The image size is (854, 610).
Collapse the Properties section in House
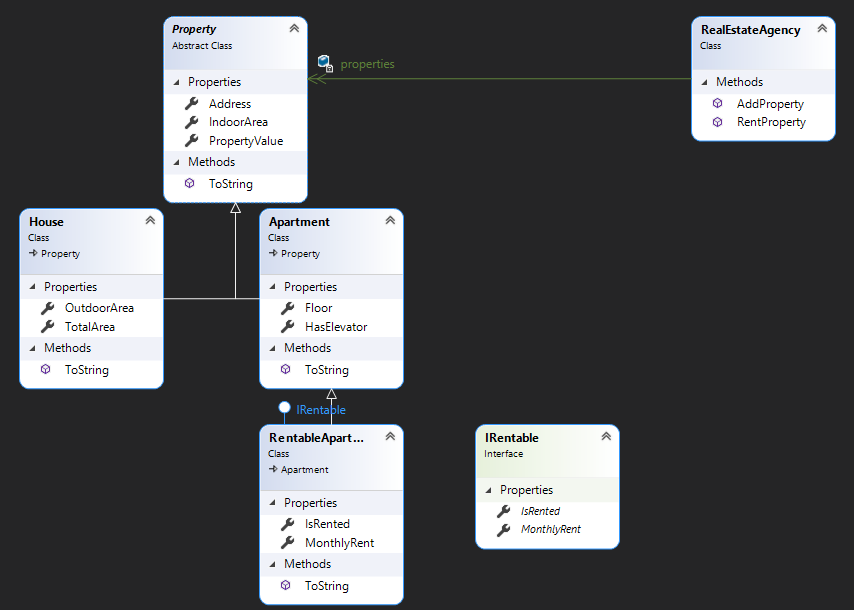click(33, 287)
